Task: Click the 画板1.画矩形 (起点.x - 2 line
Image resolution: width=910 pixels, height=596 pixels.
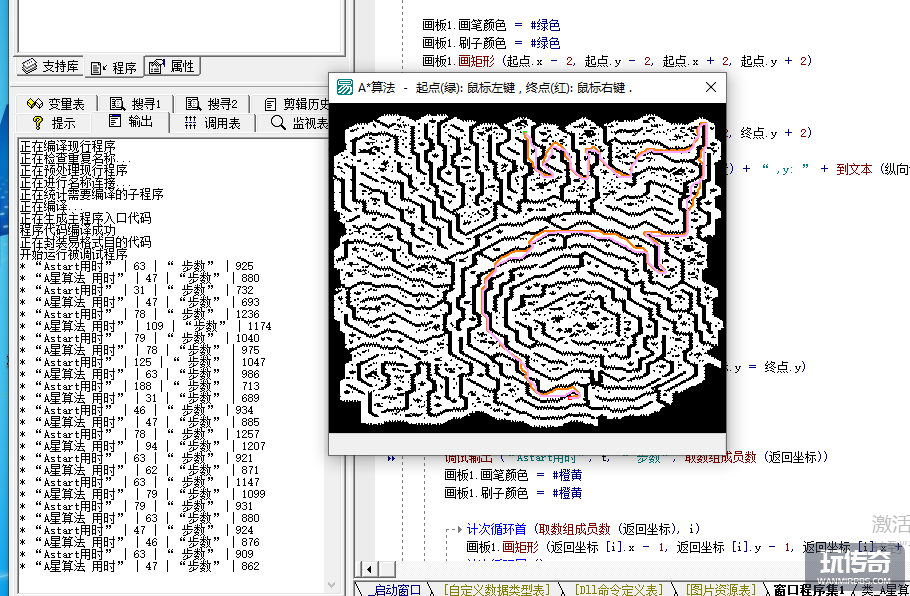Action: coord(617,61)
